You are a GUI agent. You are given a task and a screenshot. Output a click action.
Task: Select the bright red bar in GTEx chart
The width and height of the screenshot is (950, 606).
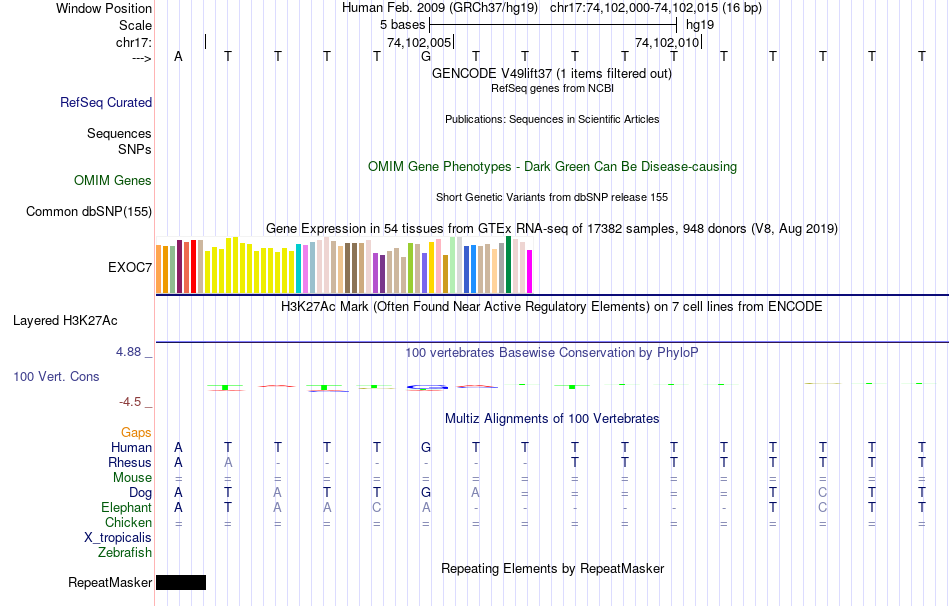[193, 267]
